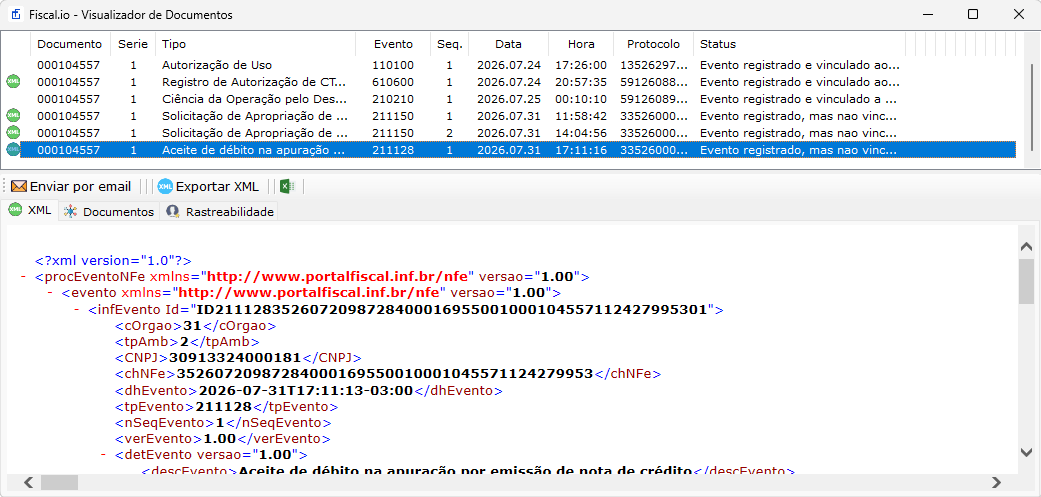Click the Exportar XML button
The height and width of the screenshot is (497, 1041).
(208, 186)
